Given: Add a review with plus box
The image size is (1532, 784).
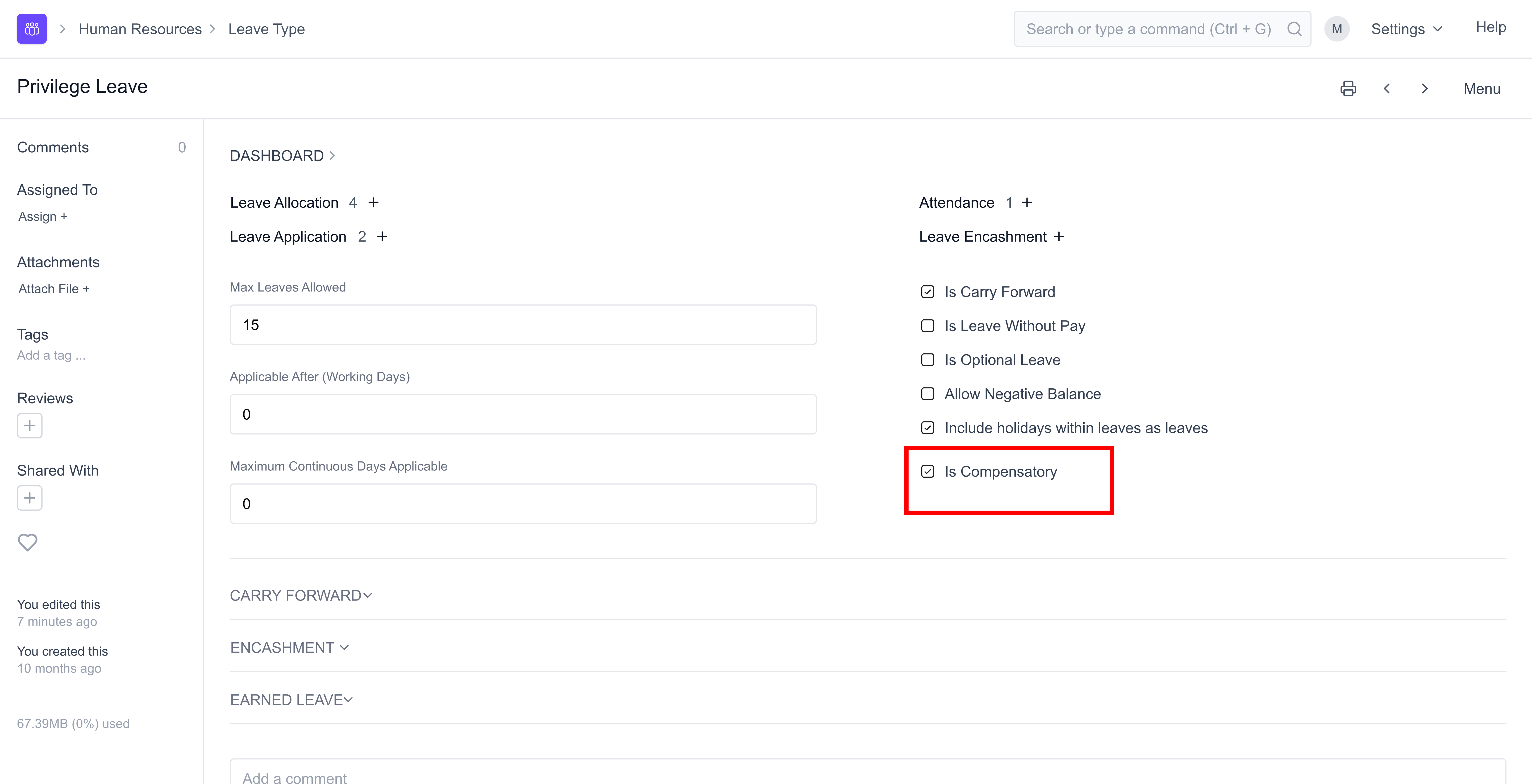Looking at the screenshot, I should (x=30, y=425).
